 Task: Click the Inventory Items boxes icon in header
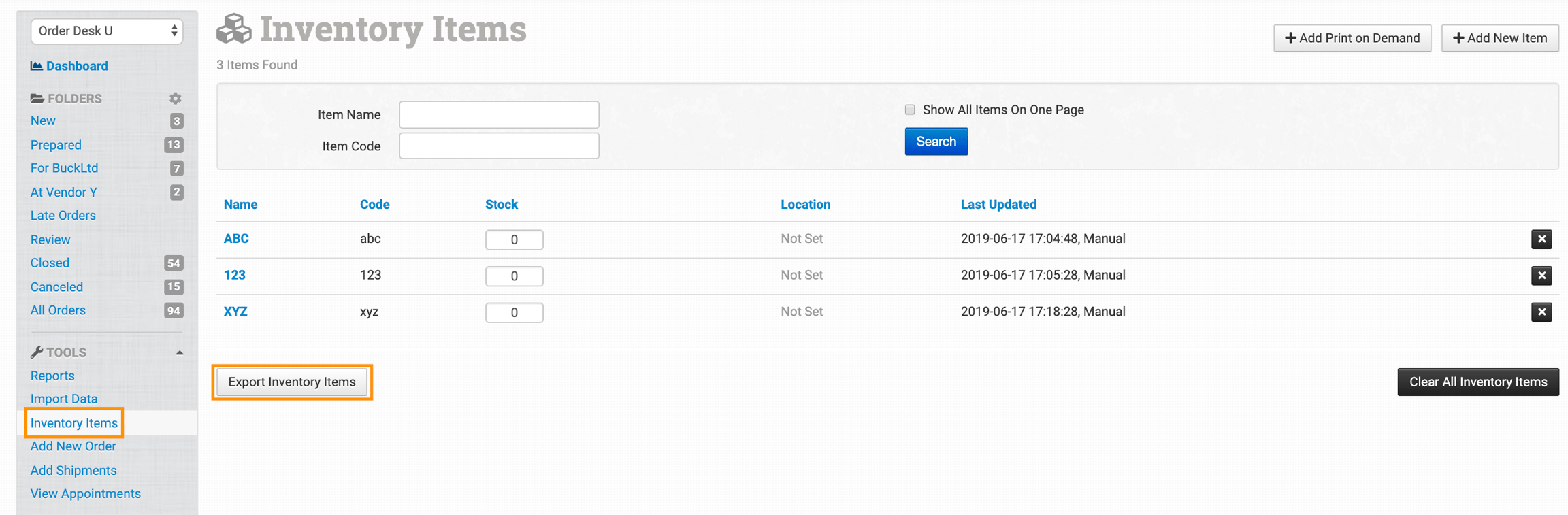point(234,29)
